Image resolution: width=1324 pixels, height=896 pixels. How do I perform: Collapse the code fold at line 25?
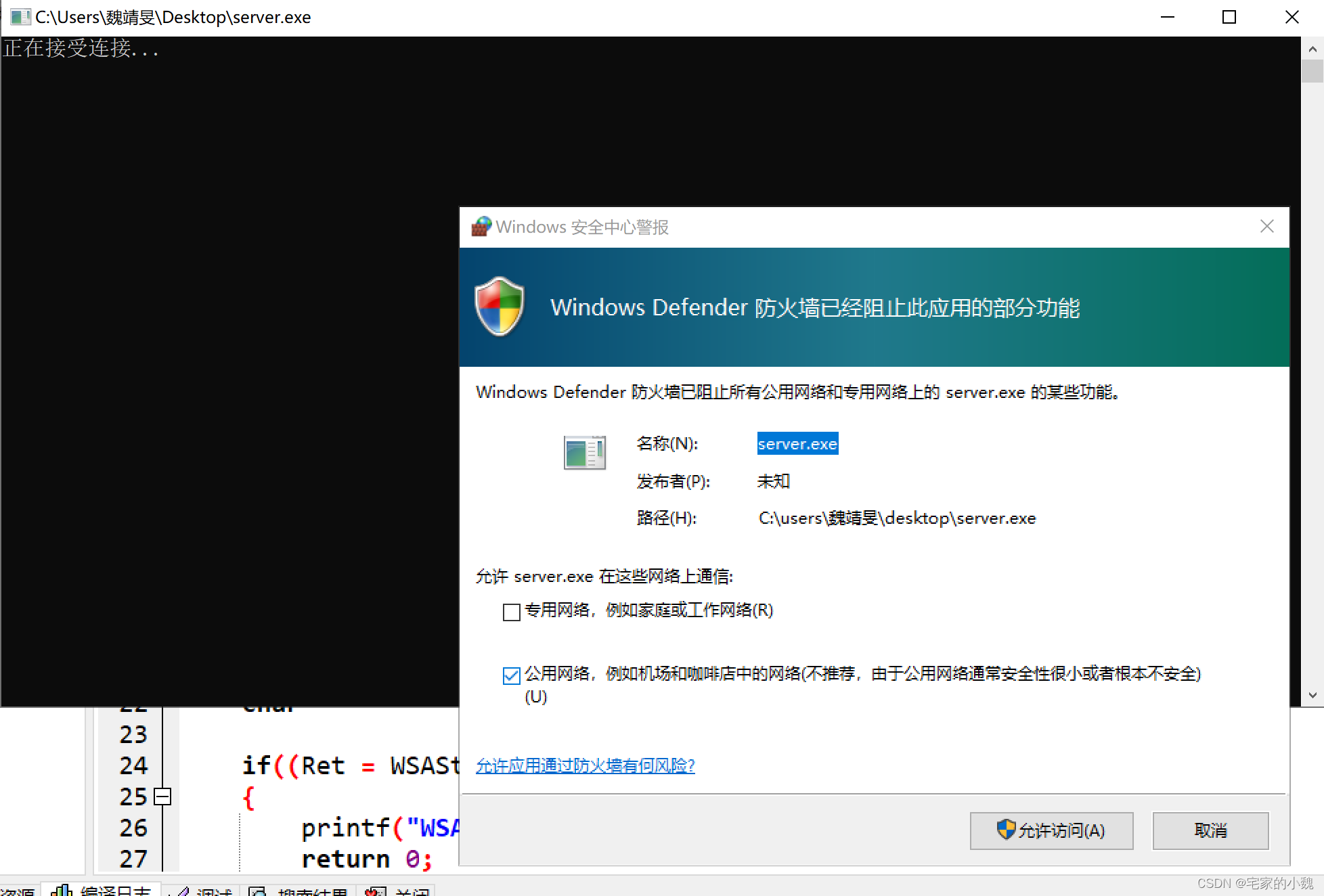click(162, 797)
